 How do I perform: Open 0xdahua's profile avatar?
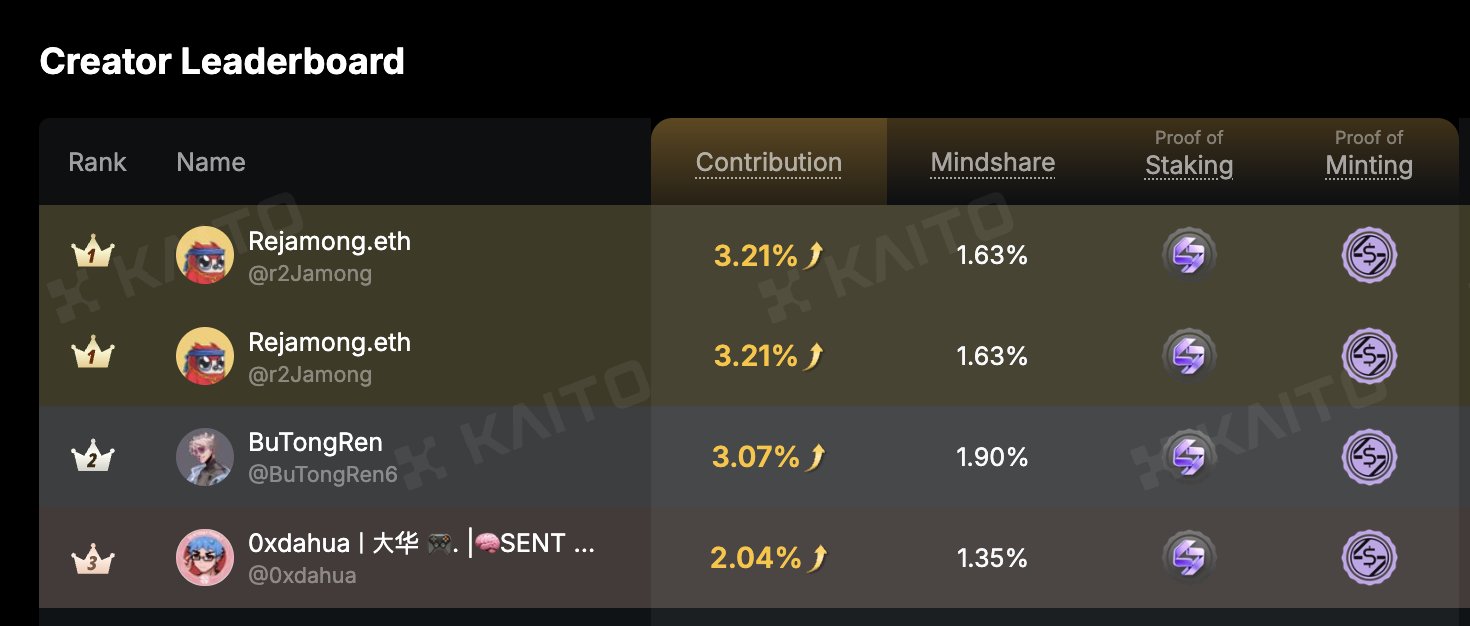tap(205, 558)
